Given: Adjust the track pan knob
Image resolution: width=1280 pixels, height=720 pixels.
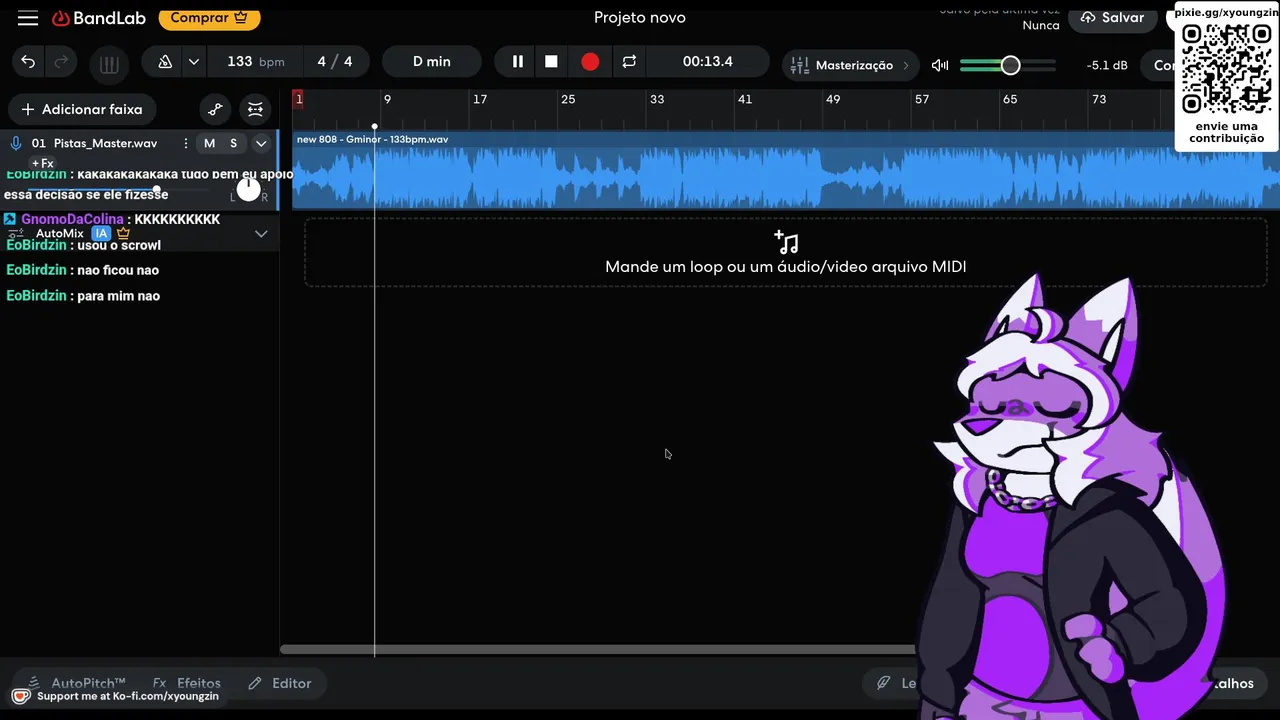Looking at the screenshot, I should click(x=248, y=188).
